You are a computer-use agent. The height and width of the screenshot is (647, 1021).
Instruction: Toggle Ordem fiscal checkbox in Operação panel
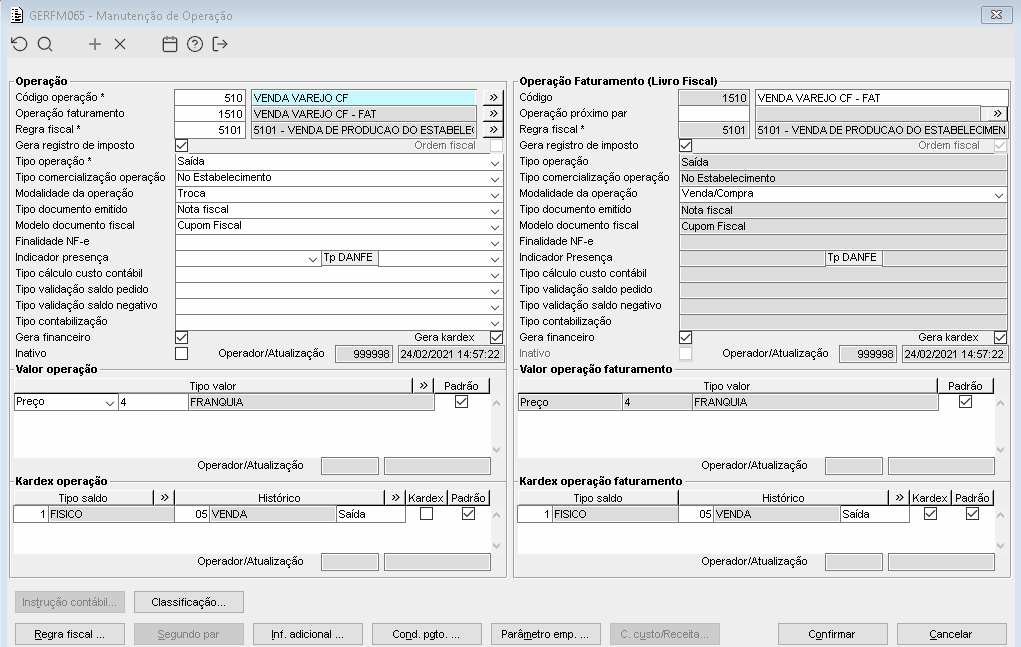pyautogui.click(x=496, y=146)
